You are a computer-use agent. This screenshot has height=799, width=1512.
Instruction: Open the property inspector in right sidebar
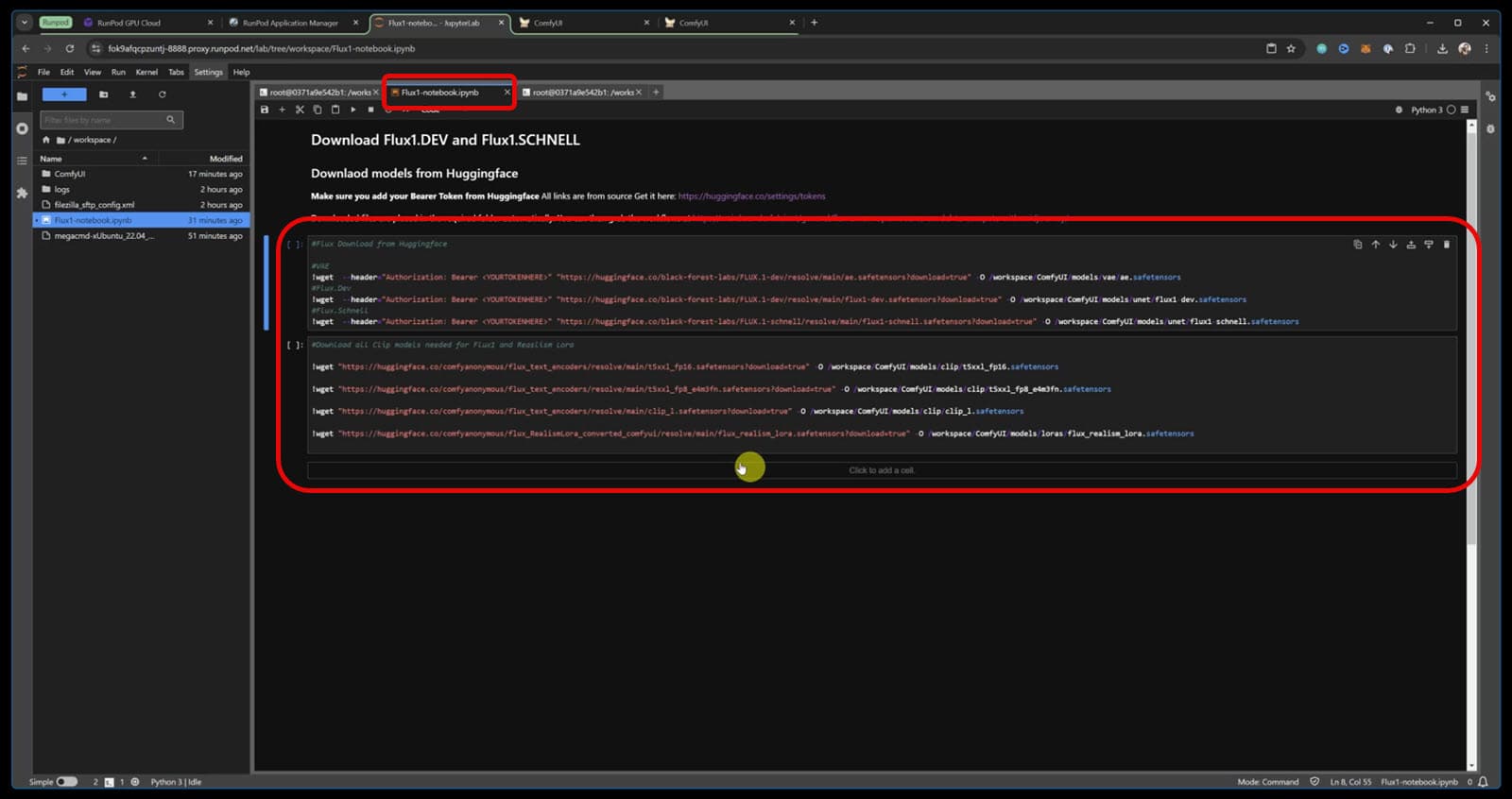1490,96
